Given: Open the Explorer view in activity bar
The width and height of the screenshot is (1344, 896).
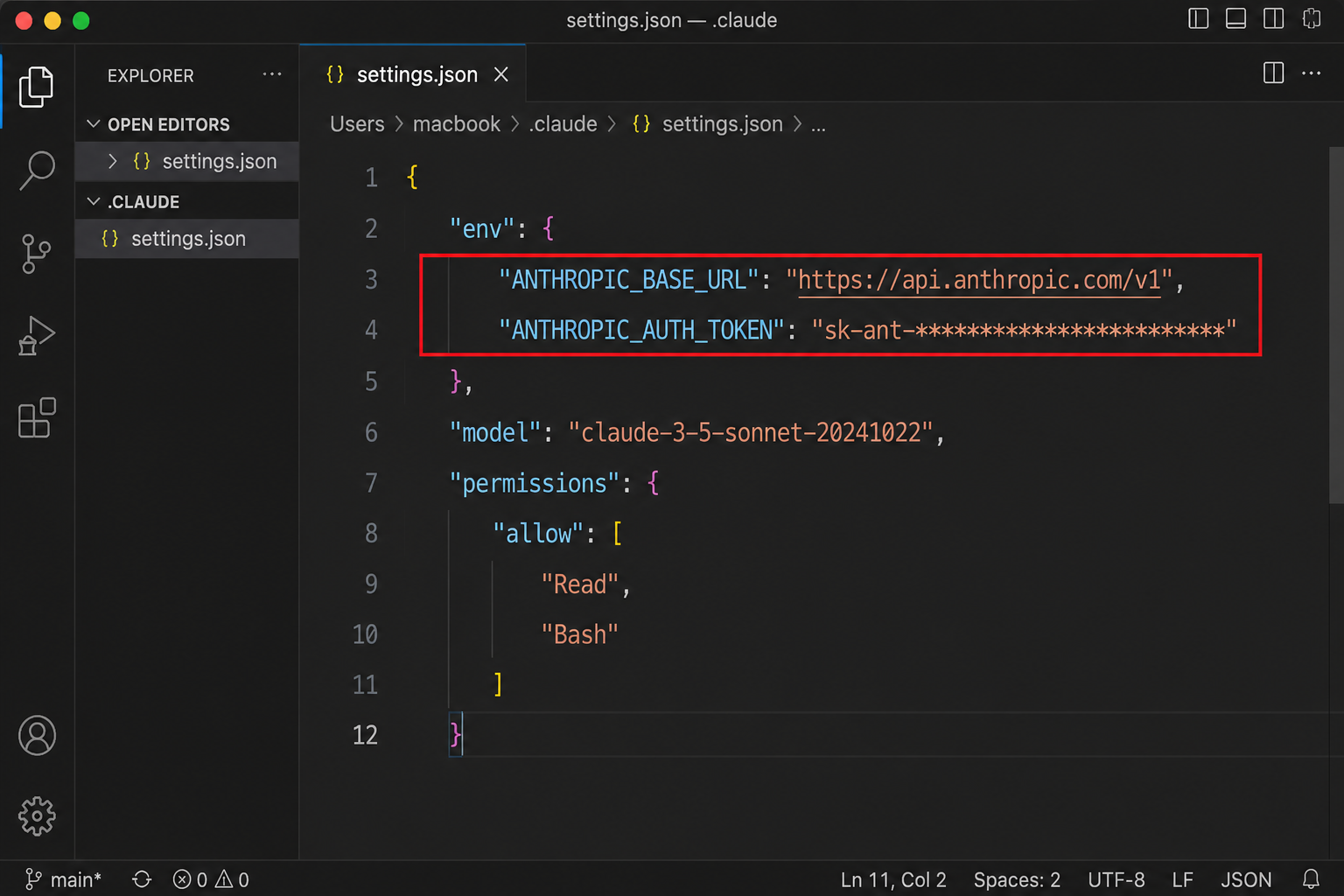Looking at the screenshot, I should point(37,87).
